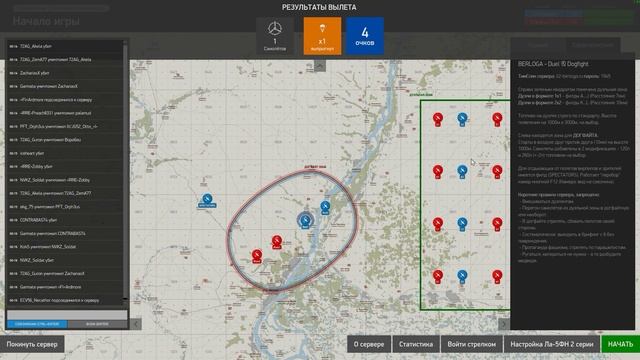This screenshot has height=360, width=640.
Task: Collapse the map with the top chevron
Action: tap(320, 66)
